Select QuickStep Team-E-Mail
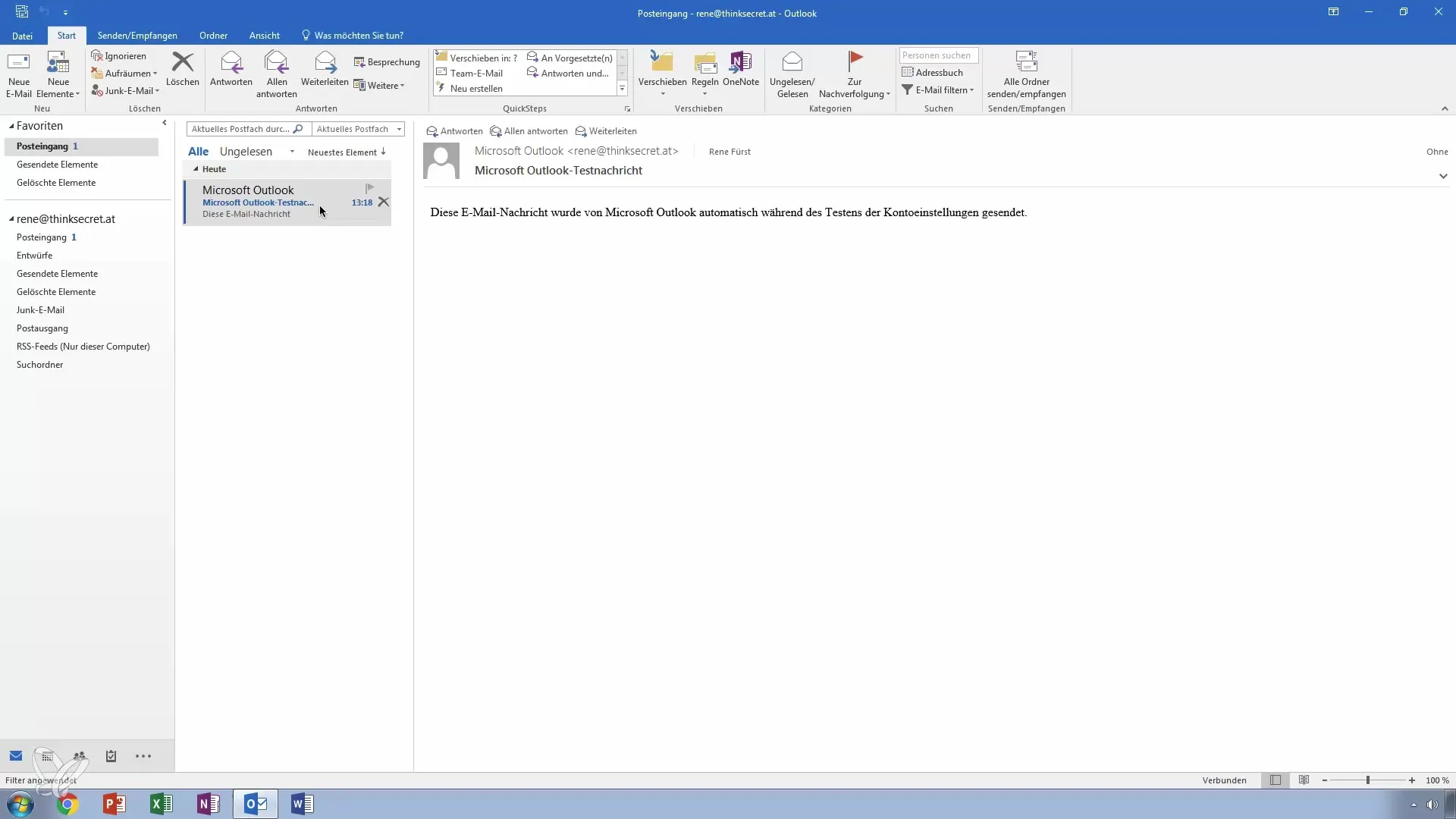Viewport: 1456px width, 819px height. click(x=470, y=73)
